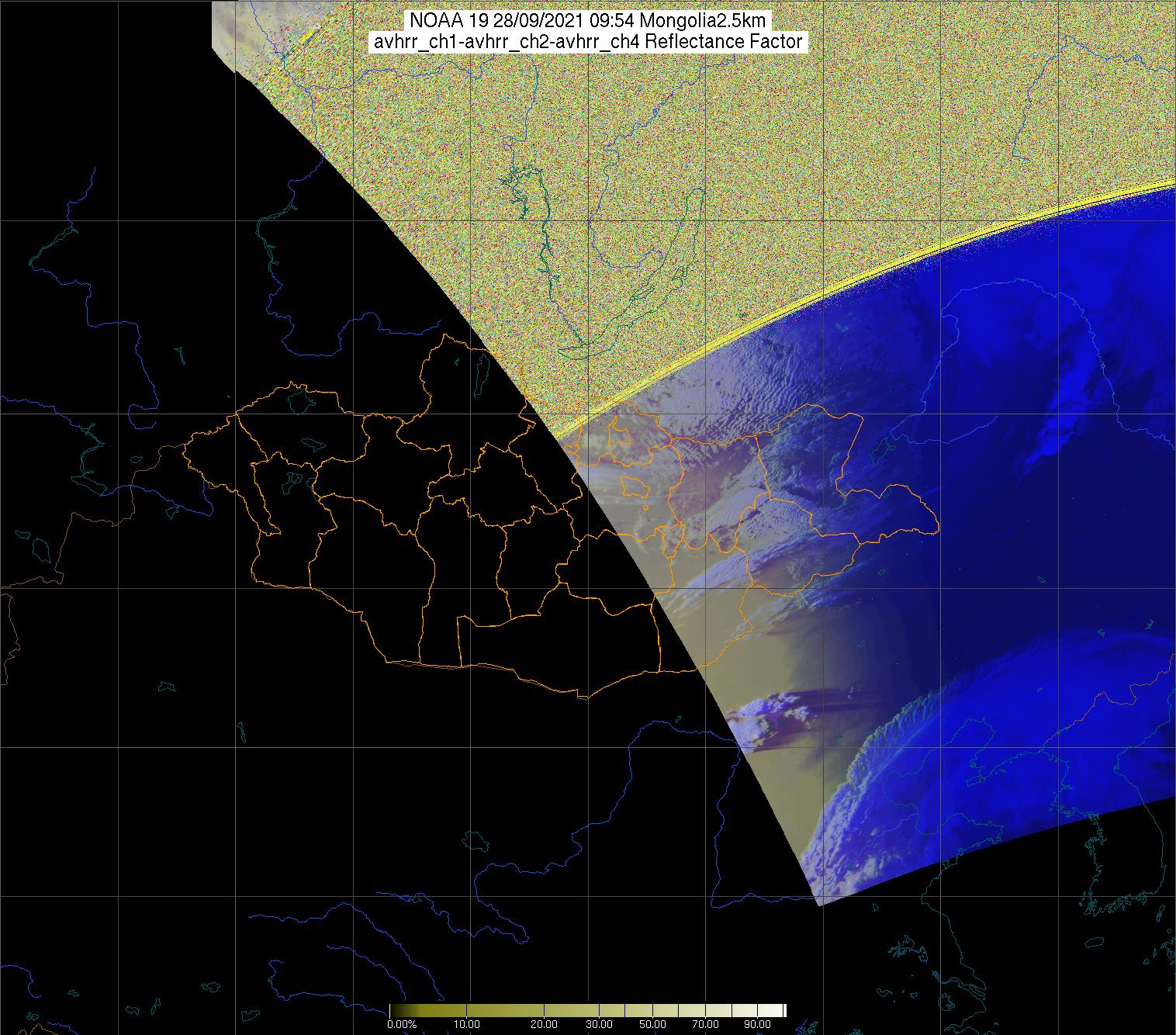Click the reflectance color scale bar
The height and width of the screenshot is (1035, 1176).
tap(588, 1010)
